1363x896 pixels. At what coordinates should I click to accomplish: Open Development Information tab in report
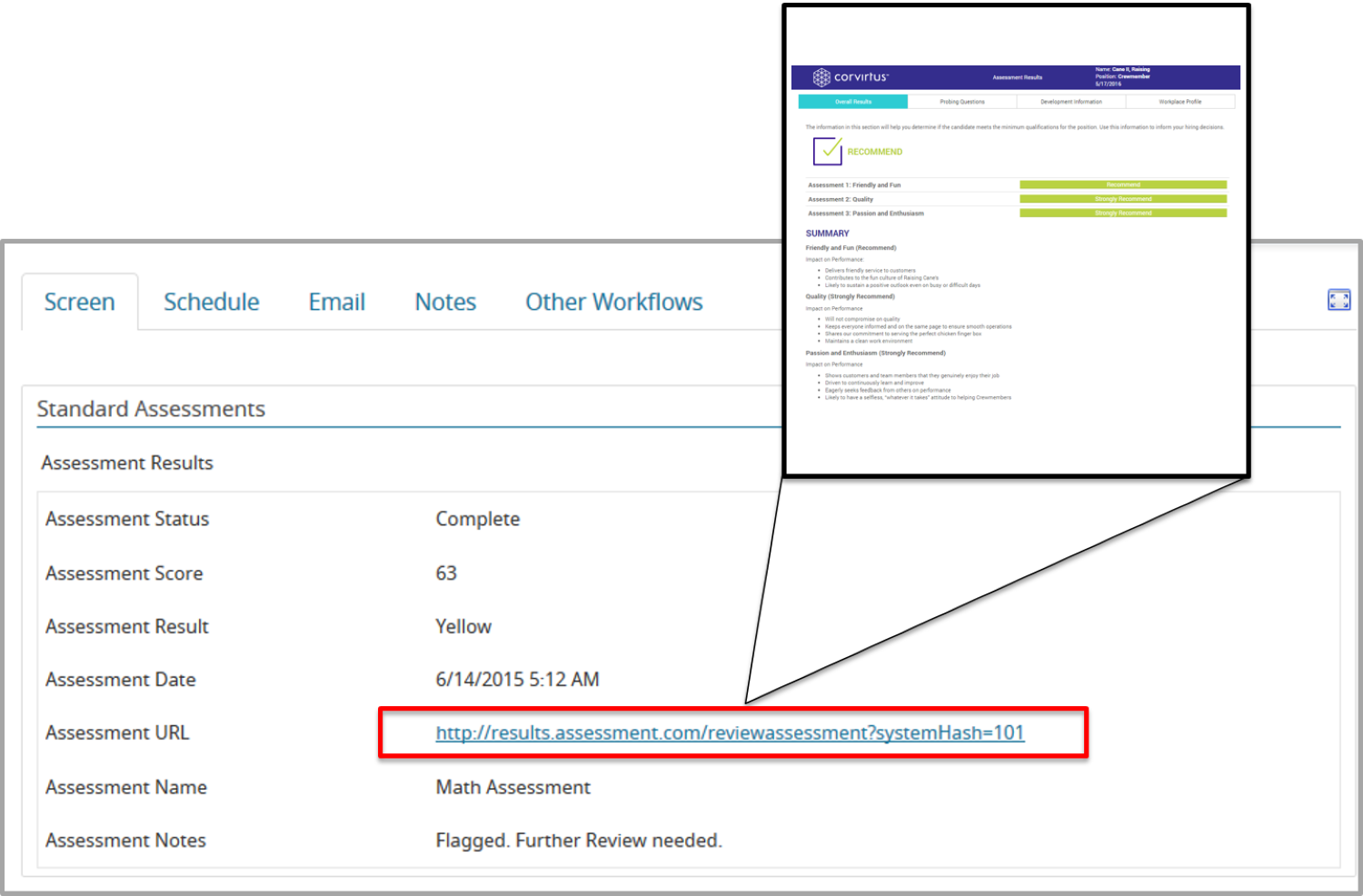point(1070,102)
